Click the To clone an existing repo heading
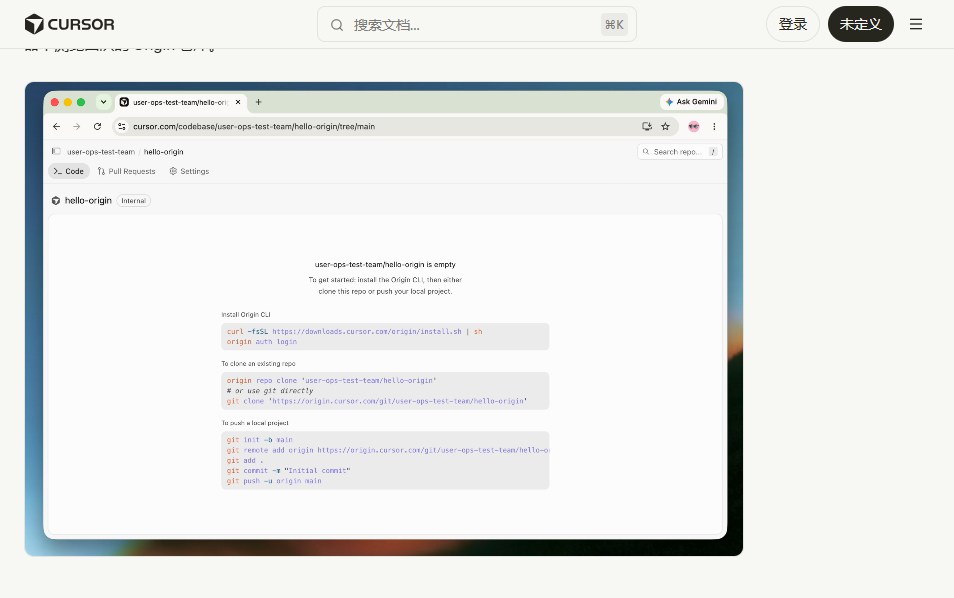The height and width of the screenshot is (598, 954). point(259,364)
